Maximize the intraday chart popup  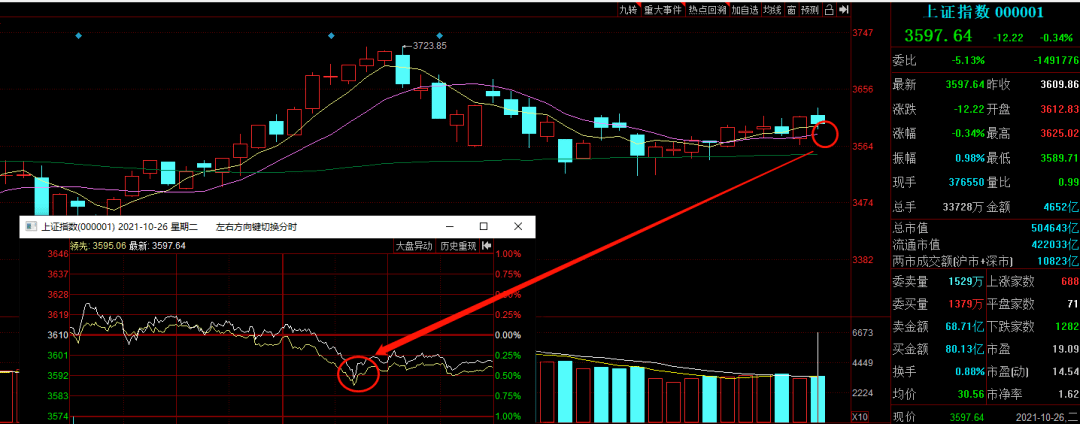pyautogui.click(x=483, y=227)
